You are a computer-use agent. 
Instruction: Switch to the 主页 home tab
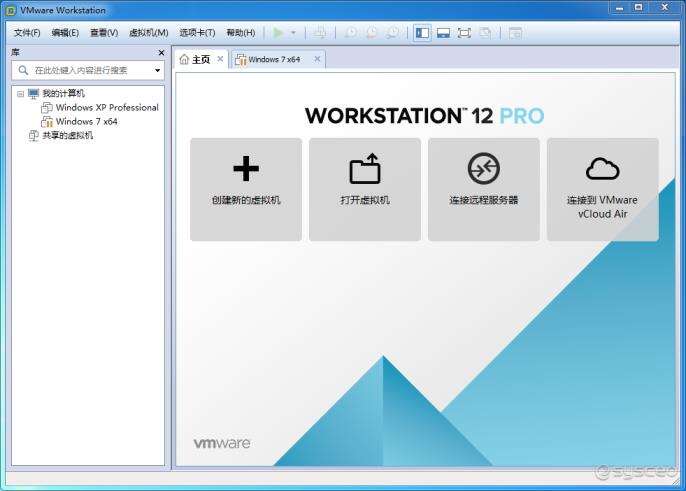point(201,60)
